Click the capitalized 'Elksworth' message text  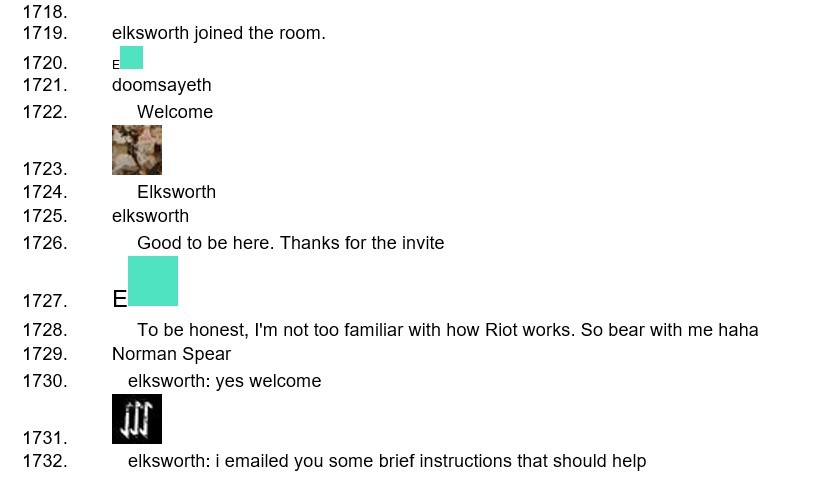pyautogui.click(x=176, y=192)
